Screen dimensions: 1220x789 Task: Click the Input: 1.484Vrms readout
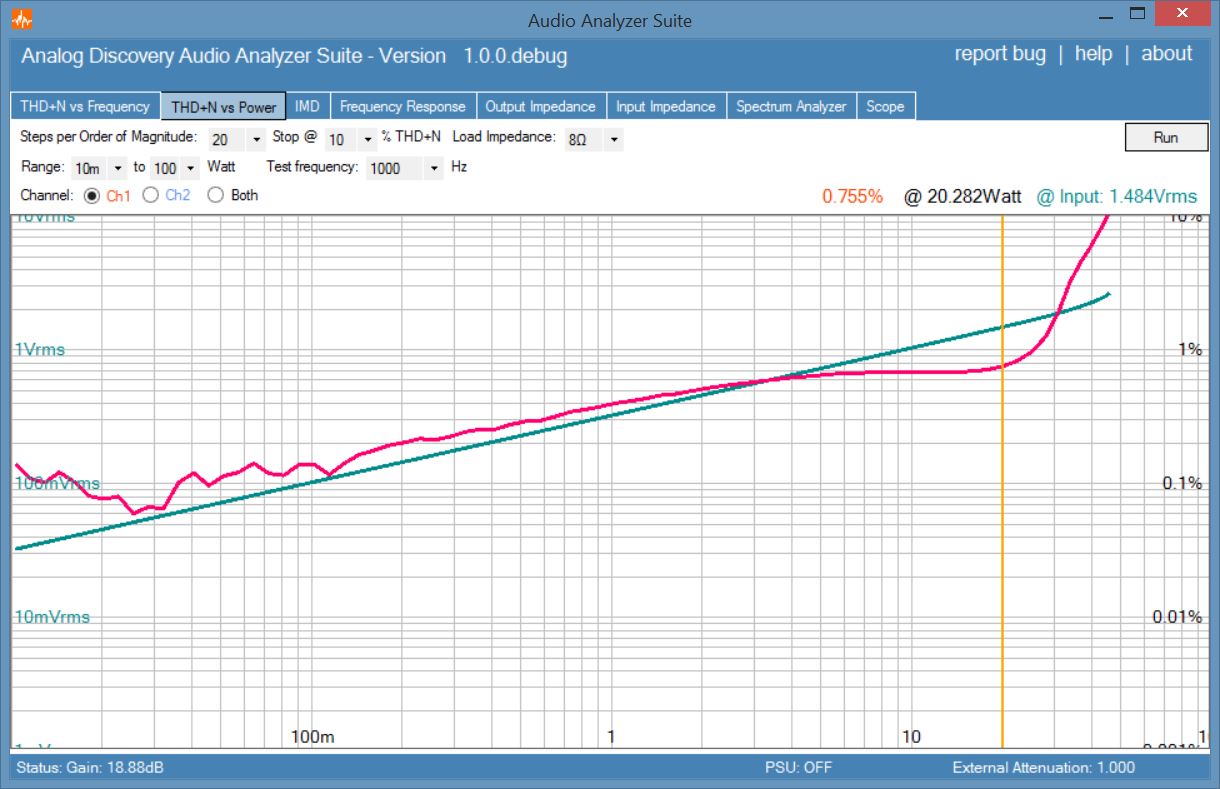click(x=1117, y=196)
